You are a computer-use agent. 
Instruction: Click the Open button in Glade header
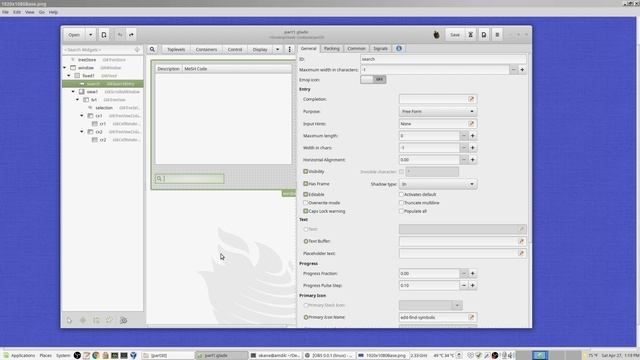click(74, 35)
